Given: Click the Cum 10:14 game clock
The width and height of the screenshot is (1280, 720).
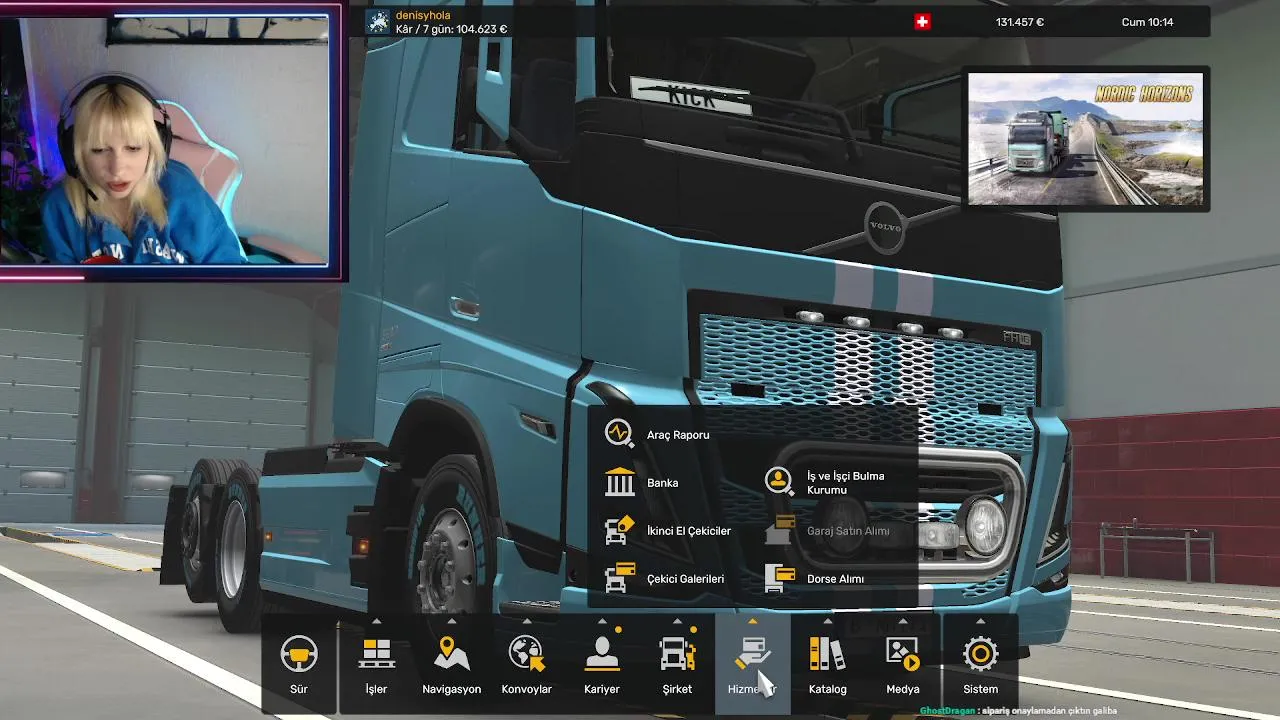Looking at the screenshot, I should click(x=1147, y=22).
